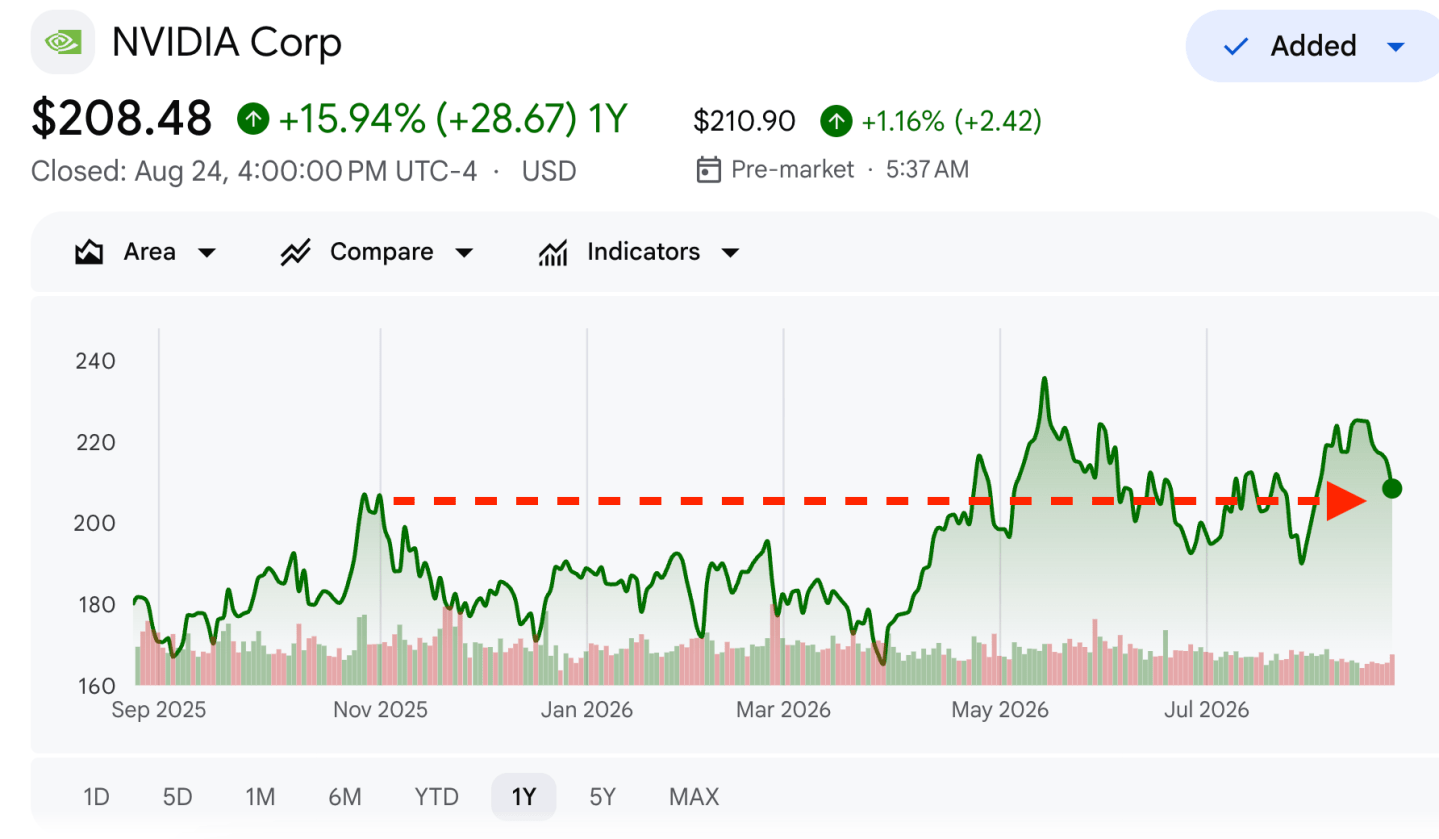
Task: Click the Pre-market calendar icon
Action: coord(708,170)
